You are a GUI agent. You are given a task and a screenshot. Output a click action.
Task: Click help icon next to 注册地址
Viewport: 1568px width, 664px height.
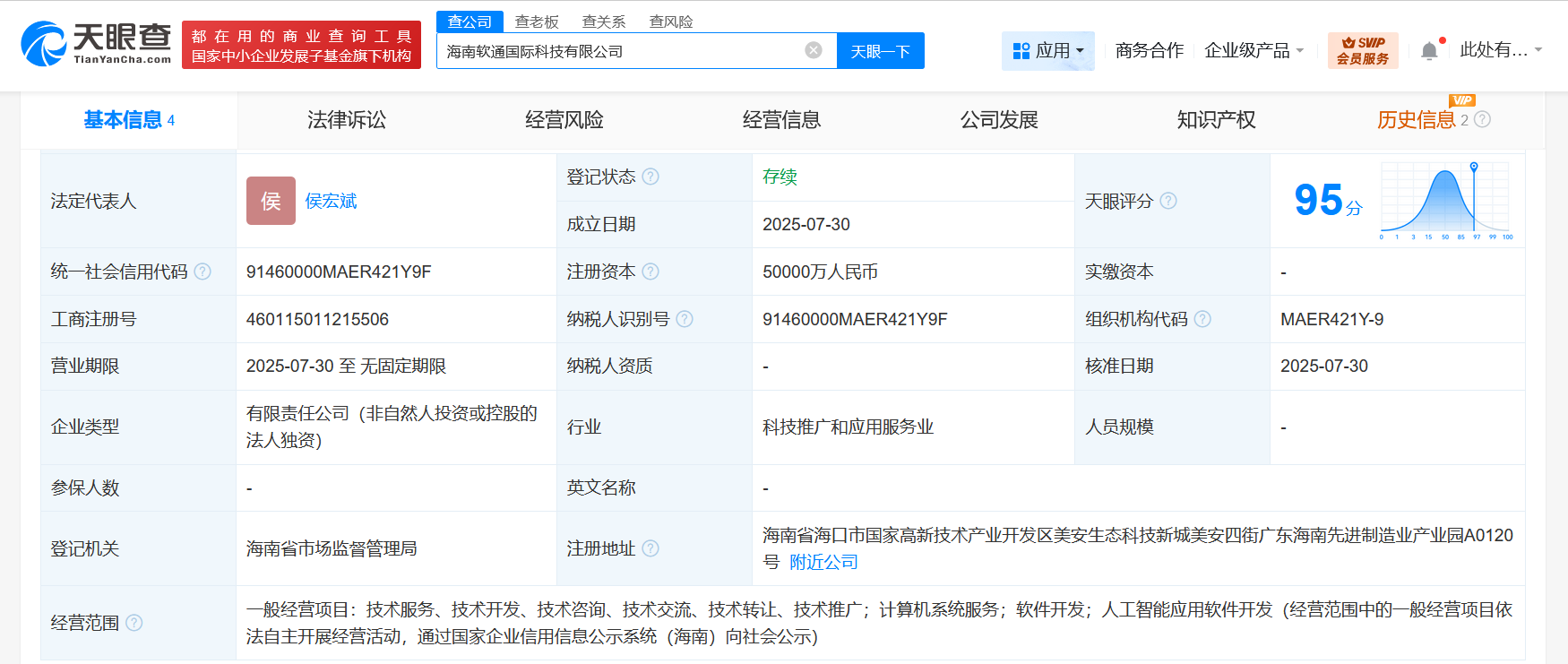pos(650,548)
